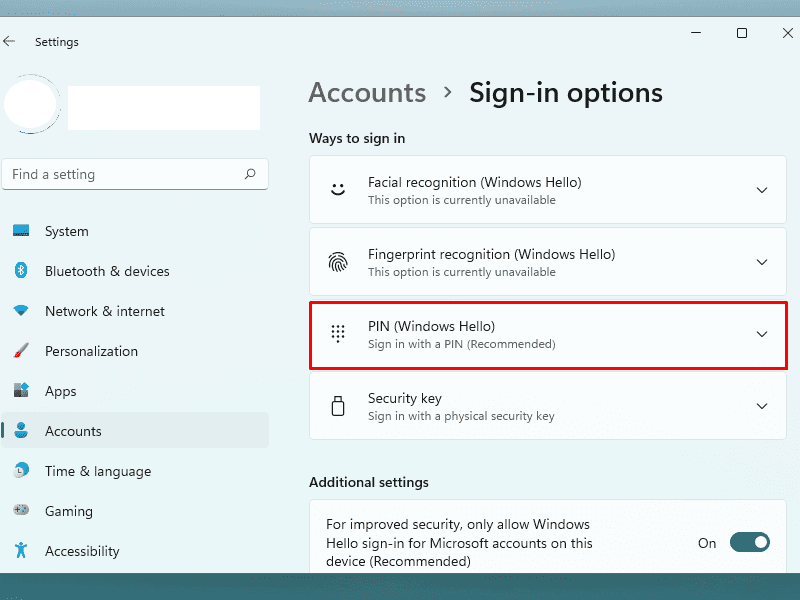Expand Facial recognition (Windows Hello) chevron
Viewport: 800px width, 600px height.
point(762,190)
